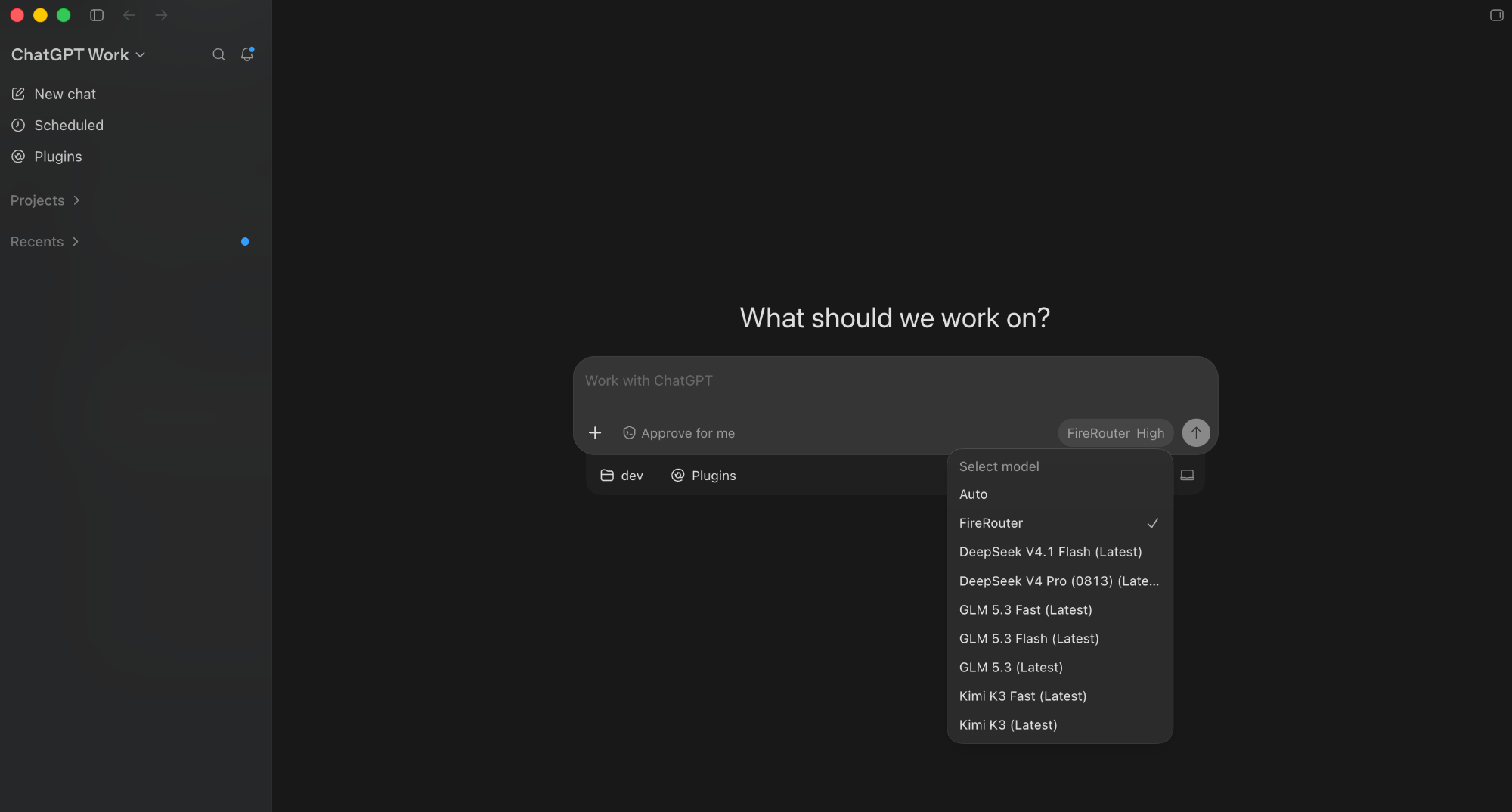Select GLM 5.3 Fast (Latest)
This screenshot has width=1512, height=812.
[x=1060, y=609]
